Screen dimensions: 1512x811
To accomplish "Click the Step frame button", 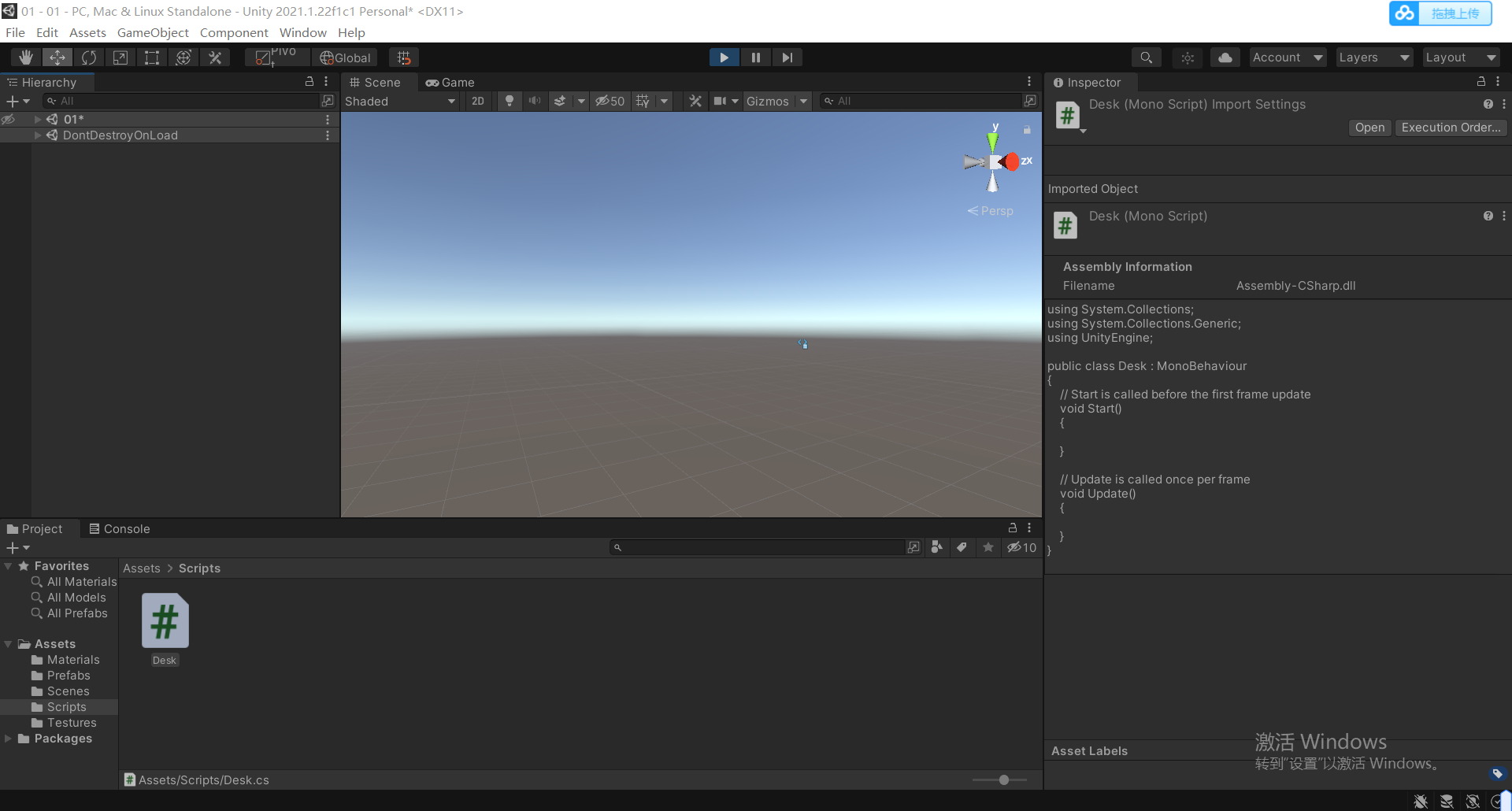I will pos(787,57).
